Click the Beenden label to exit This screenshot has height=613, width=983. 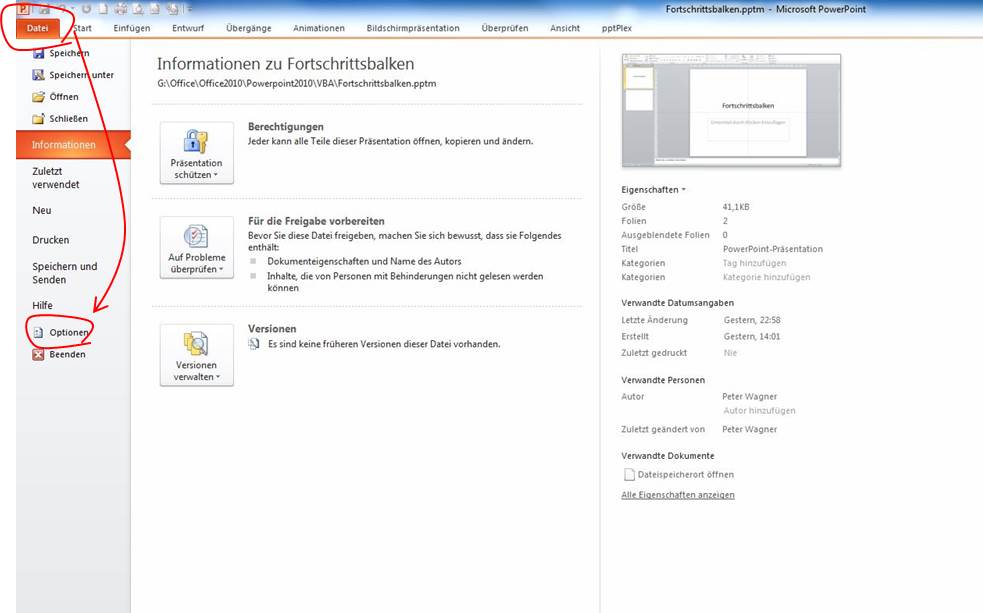(x=67, y=354)
